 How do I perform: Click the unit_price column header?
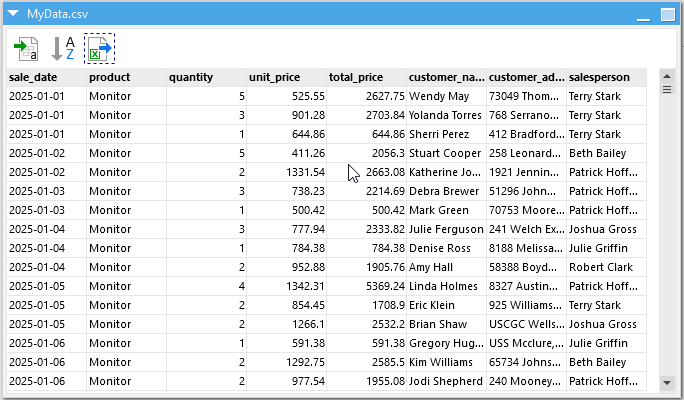[x=286, y=77]
